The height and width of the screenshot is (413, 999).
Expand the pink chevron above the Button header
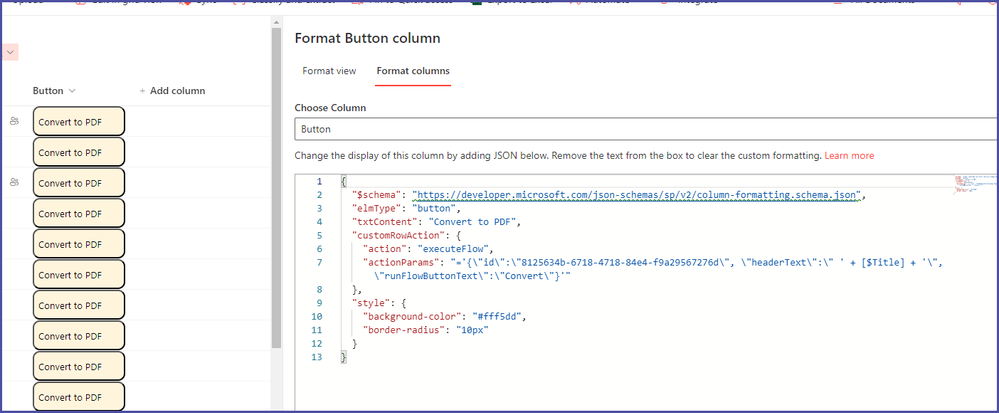click(x=10, y=52)
